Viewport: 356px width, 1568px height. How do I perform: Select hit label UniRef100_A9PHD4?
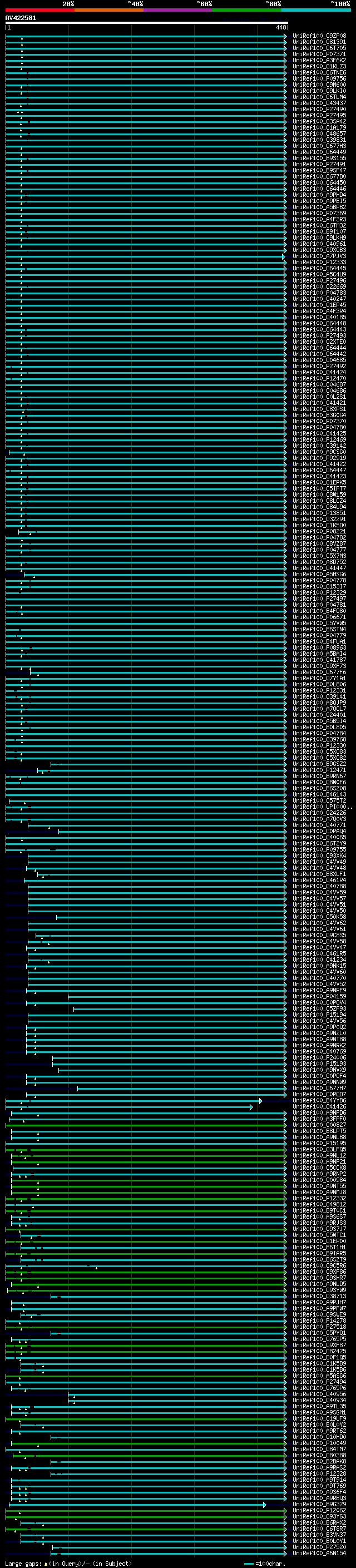(x=319, y=195)
